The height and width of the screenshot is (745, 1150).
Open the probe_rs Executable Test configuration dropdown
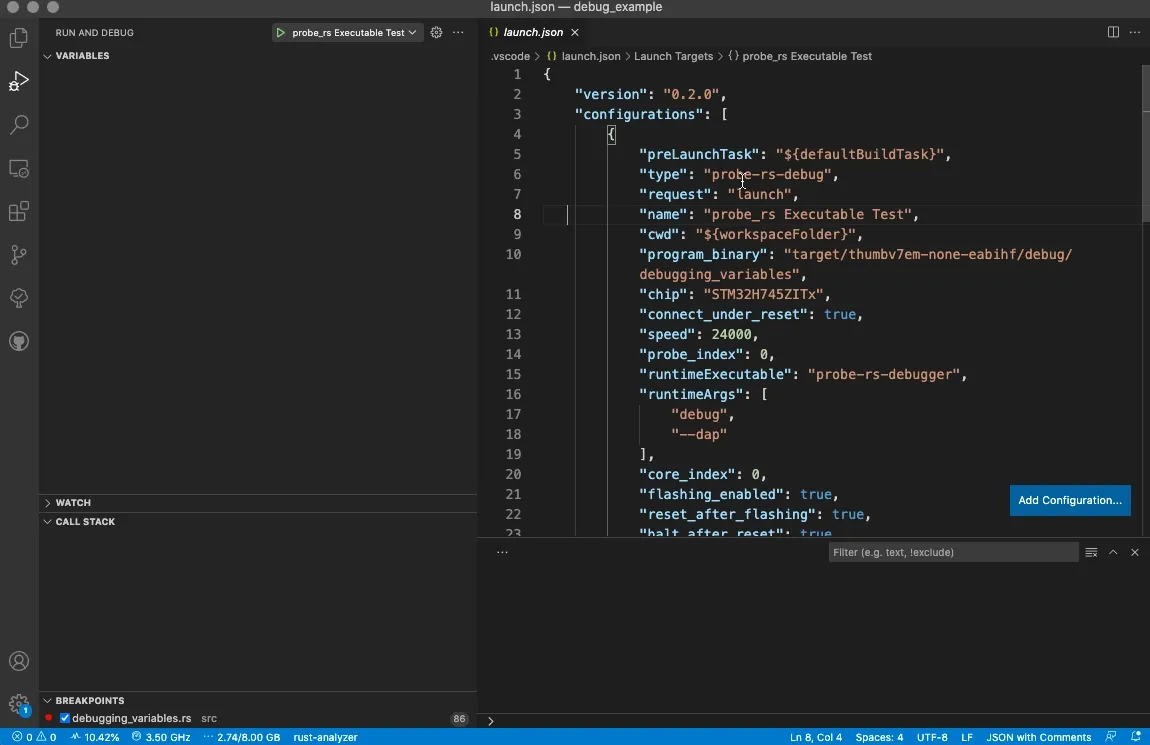(x=347, y=32)
